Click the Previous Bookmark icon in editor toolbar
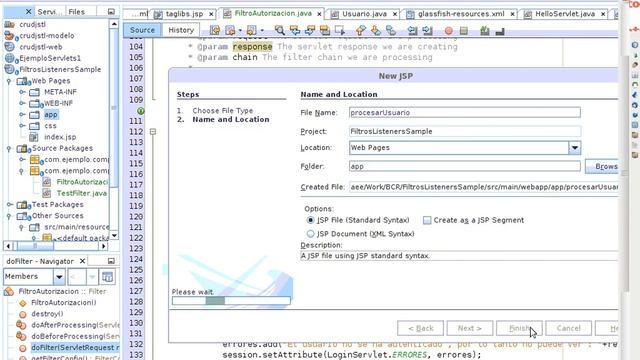 pos(360,30)
